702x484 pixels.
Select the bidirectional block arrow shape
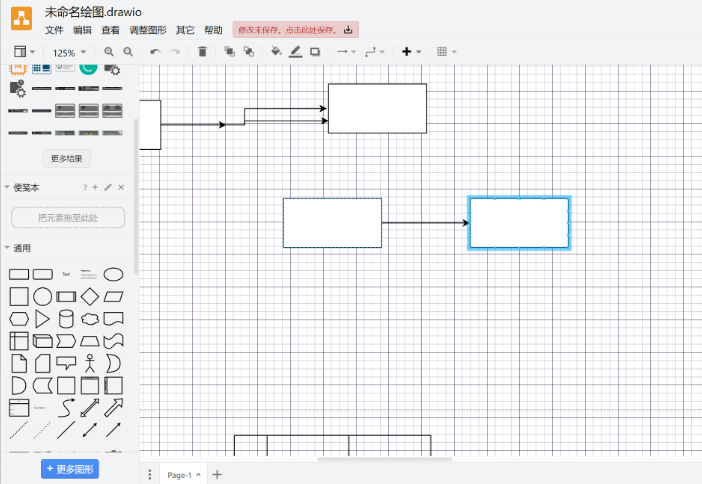tap(90, 407)
